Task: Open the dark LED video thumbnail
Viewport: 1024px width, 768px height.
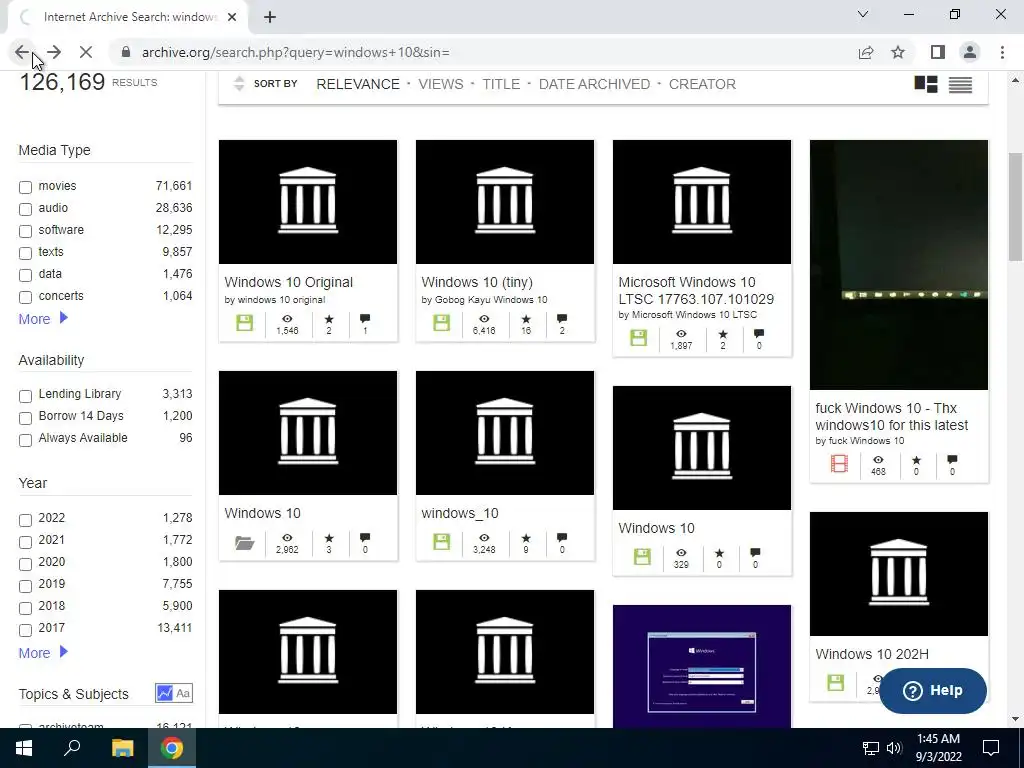Action: coord(899,264)
